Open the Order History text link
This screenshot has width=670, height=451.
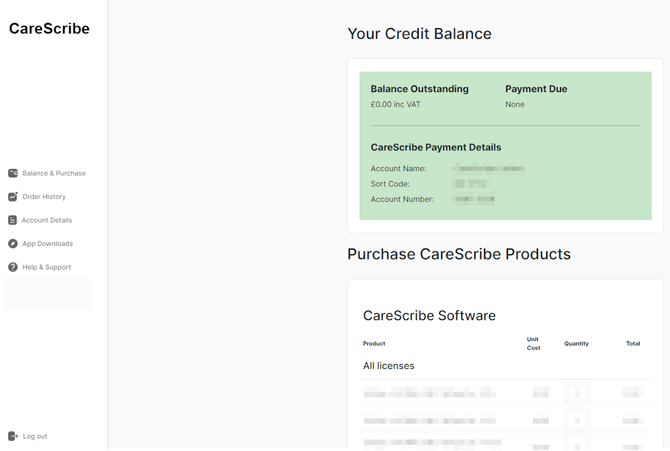[x=44, y=197]
